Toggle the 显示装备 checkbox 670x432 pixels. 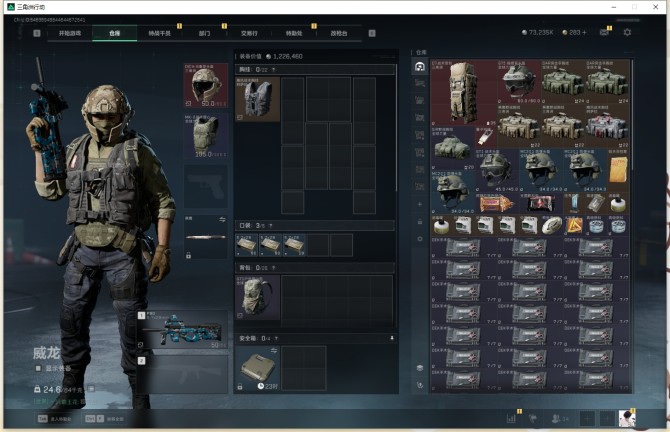pos(38,368)
